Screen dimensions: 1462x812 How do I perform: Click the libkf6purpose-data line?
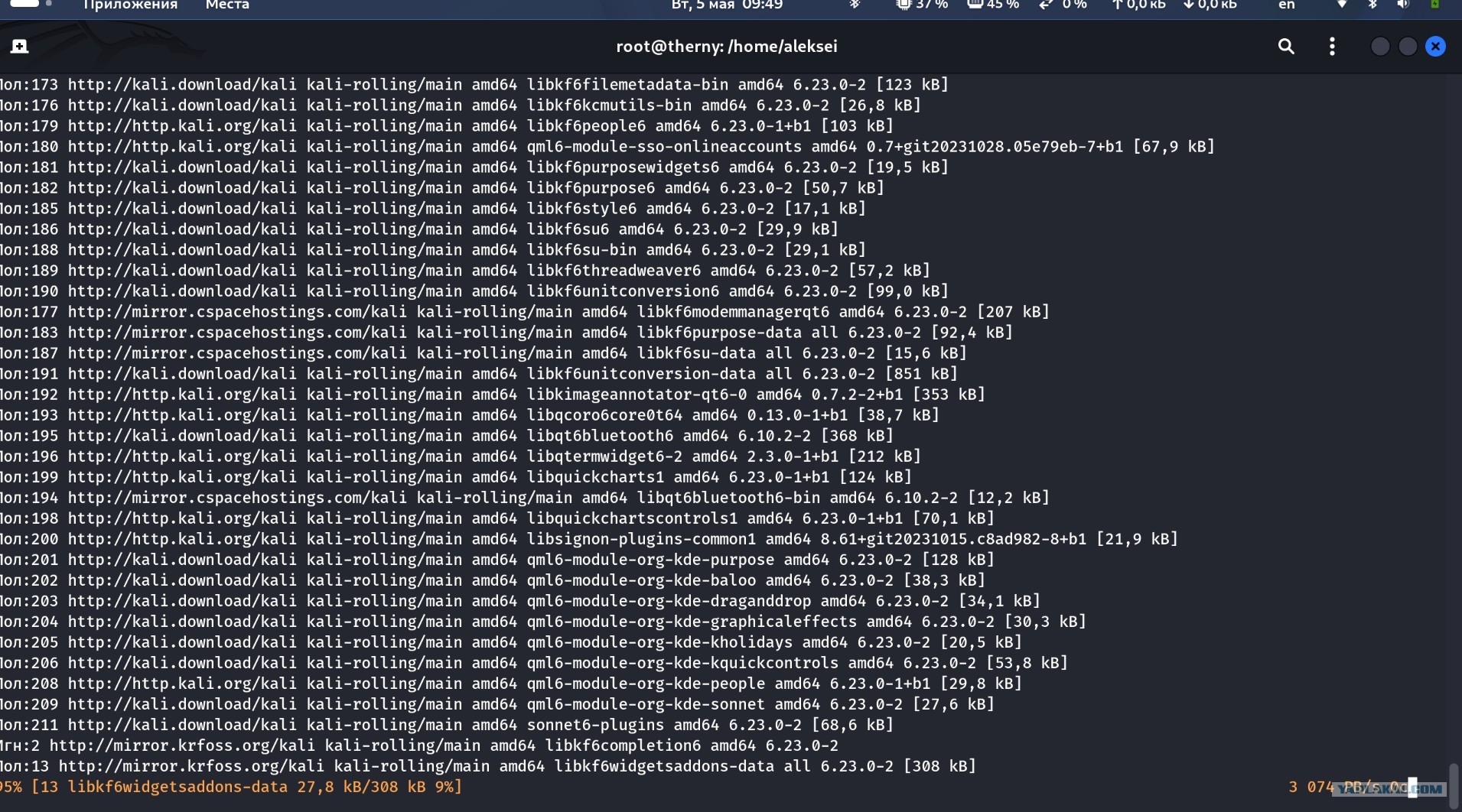506,332
